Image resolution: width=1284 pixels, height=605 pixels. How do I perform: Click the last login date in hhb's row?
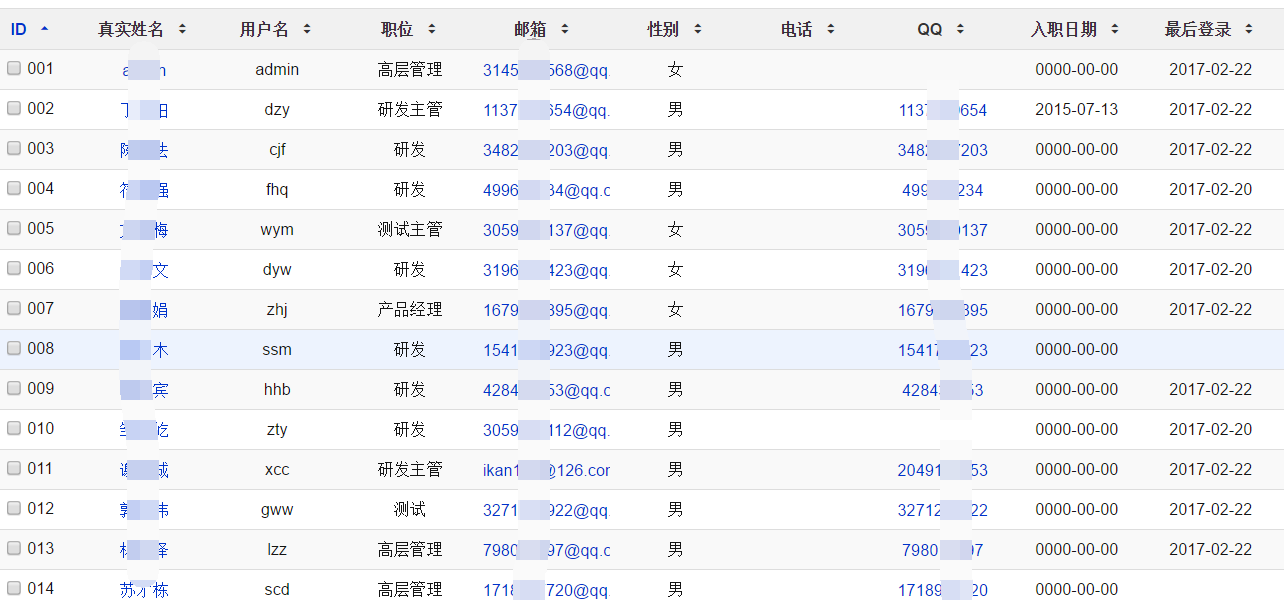coord(1210,390)
